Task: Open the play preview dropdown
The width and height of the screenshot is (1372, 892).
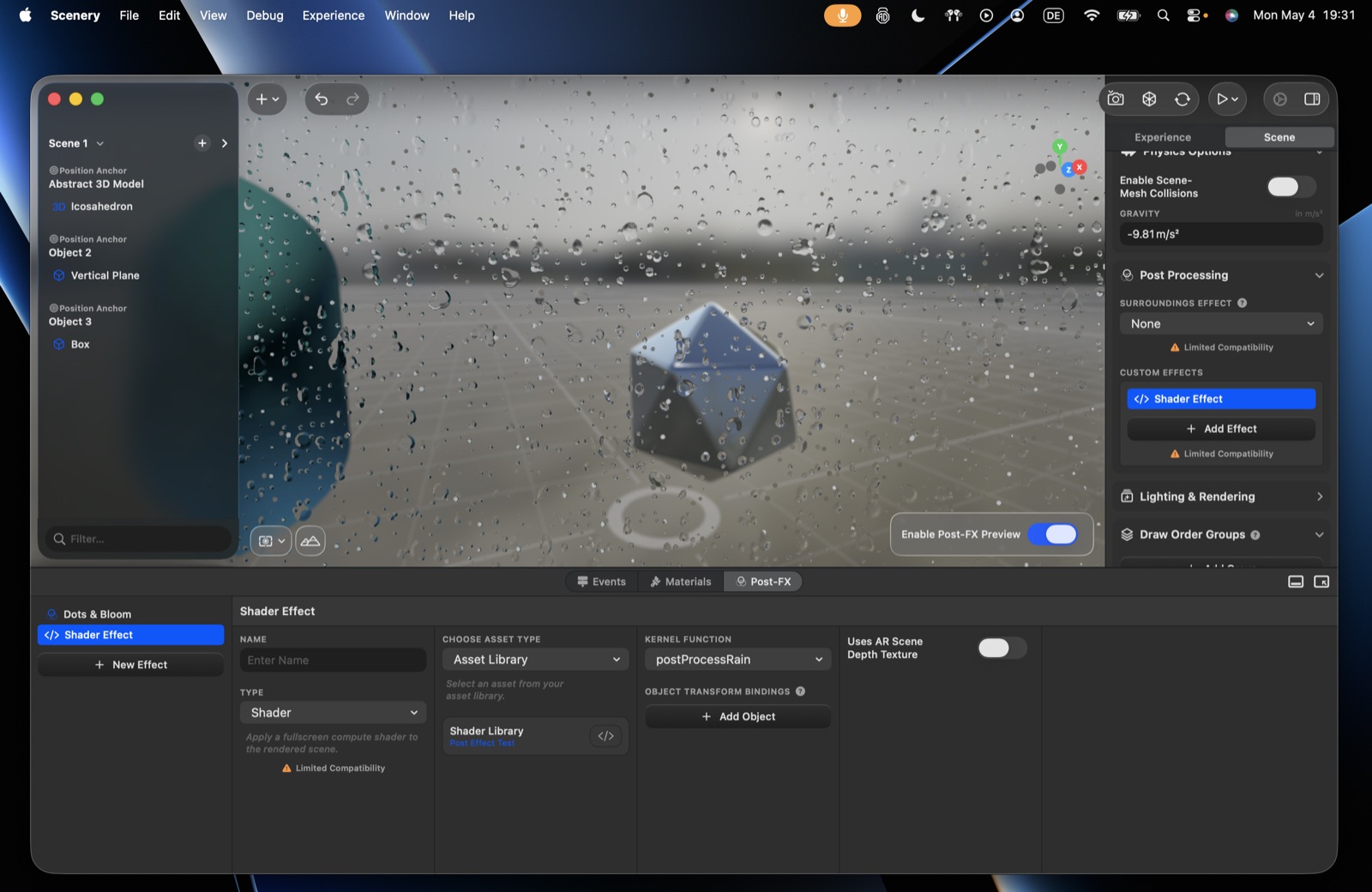Action: click(1227, 99)
